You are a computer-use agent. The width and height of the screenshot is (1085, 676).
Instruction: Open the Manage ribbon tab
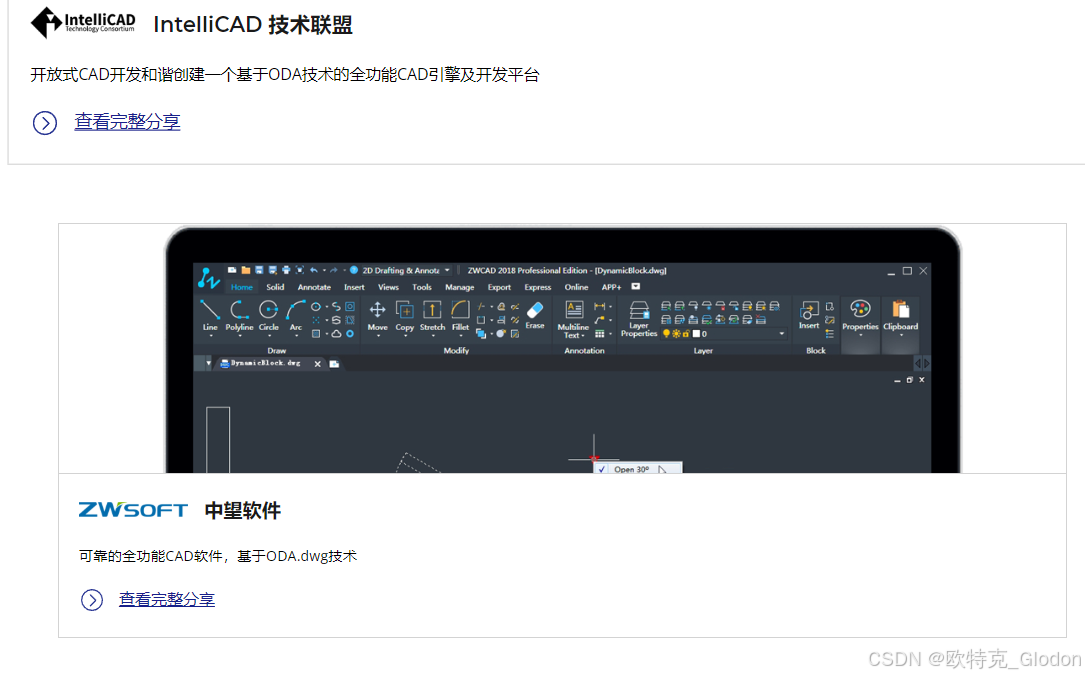pos(459,287)
